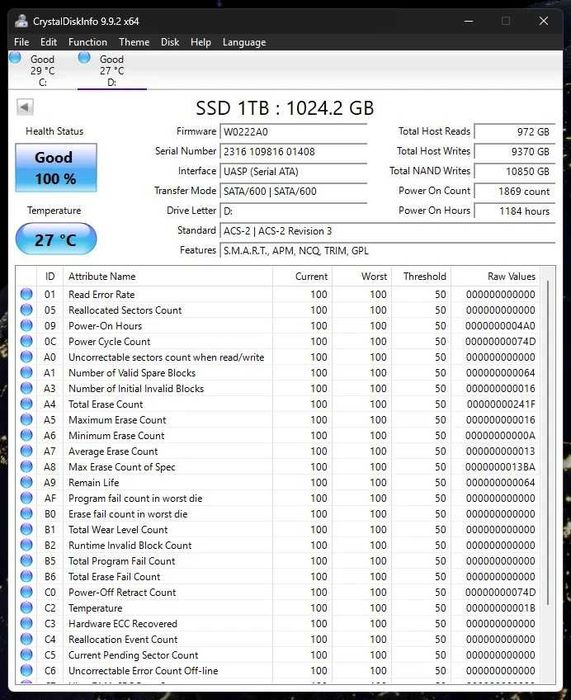Open the Language menu
The width and height of the screenshot is (571, 700).
244,42
